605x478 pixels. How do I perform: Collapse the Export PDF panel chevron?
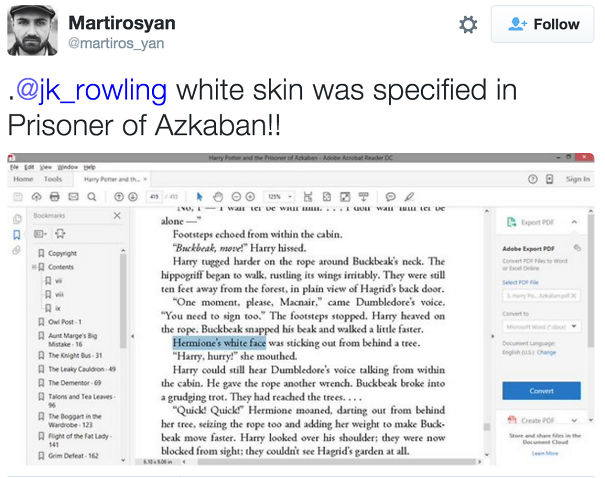coord(574,222)
